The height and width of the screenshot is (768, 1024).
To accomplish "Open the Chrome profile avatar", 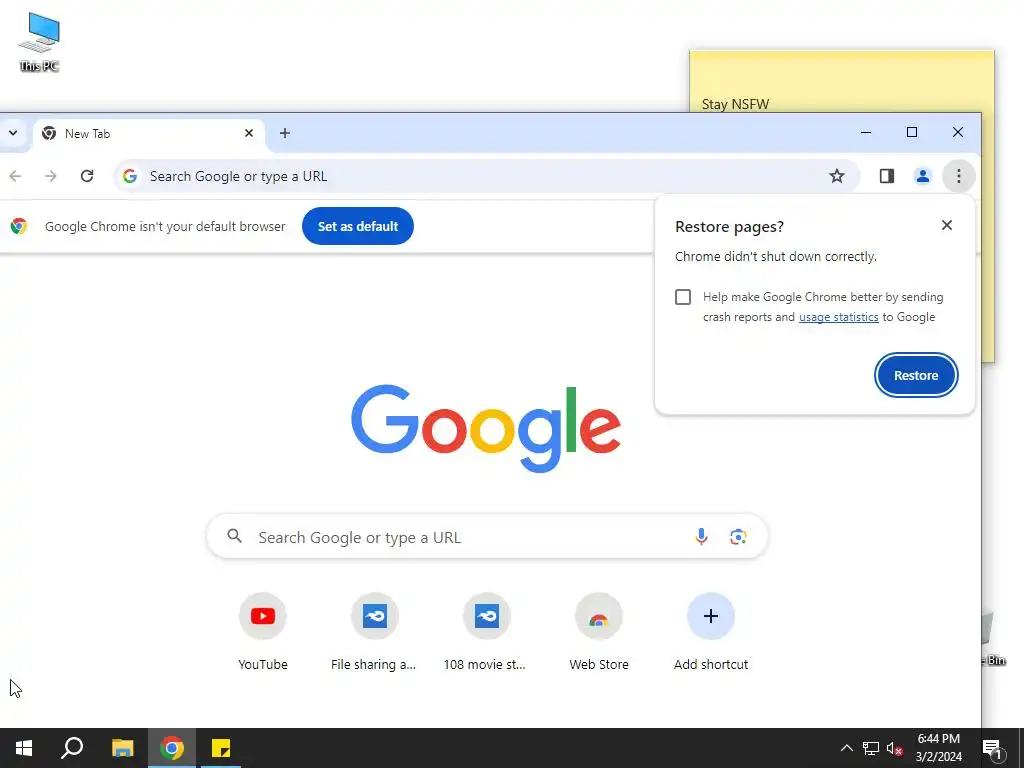I will pos(922,176).
